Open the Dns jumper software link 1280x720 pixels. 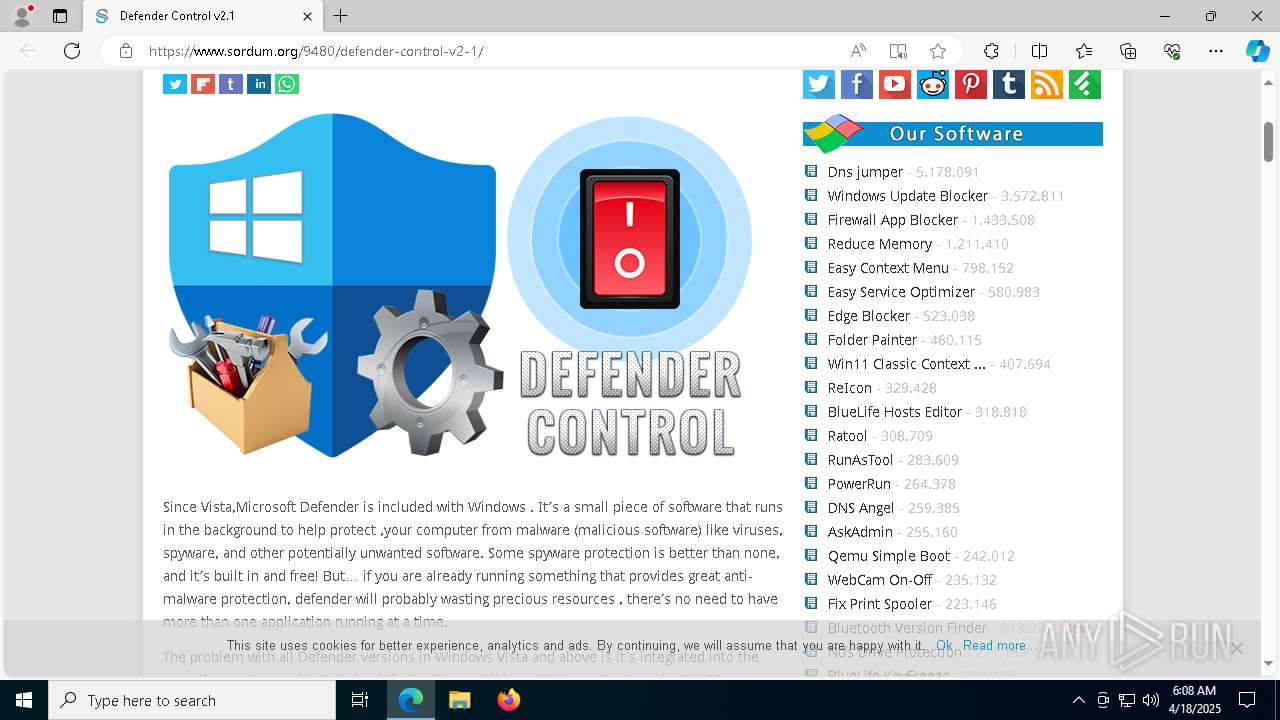(865, 172)
